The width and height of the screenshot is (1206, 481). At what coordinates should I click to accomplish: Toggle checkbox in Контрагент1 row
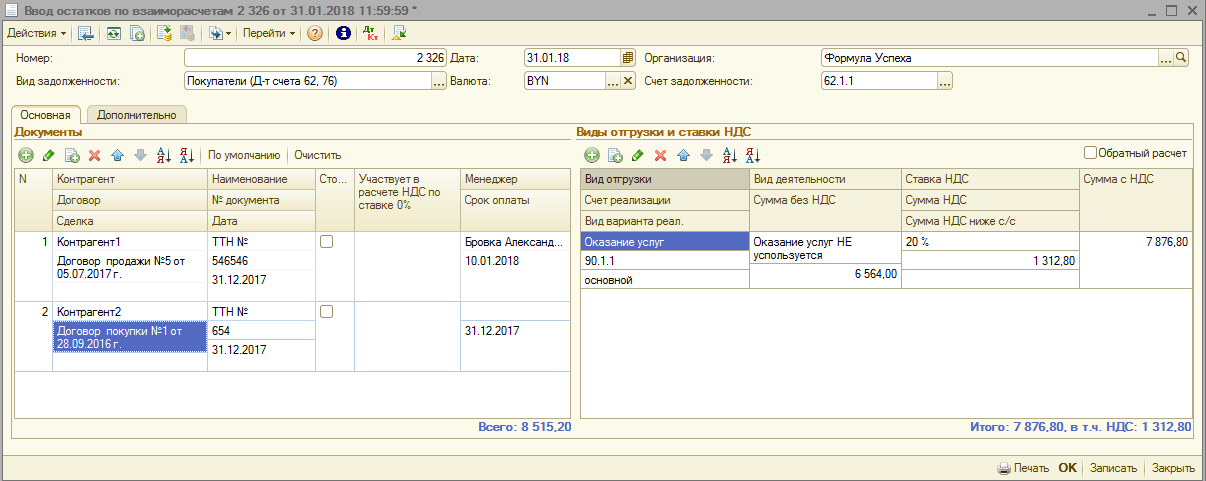326,242
